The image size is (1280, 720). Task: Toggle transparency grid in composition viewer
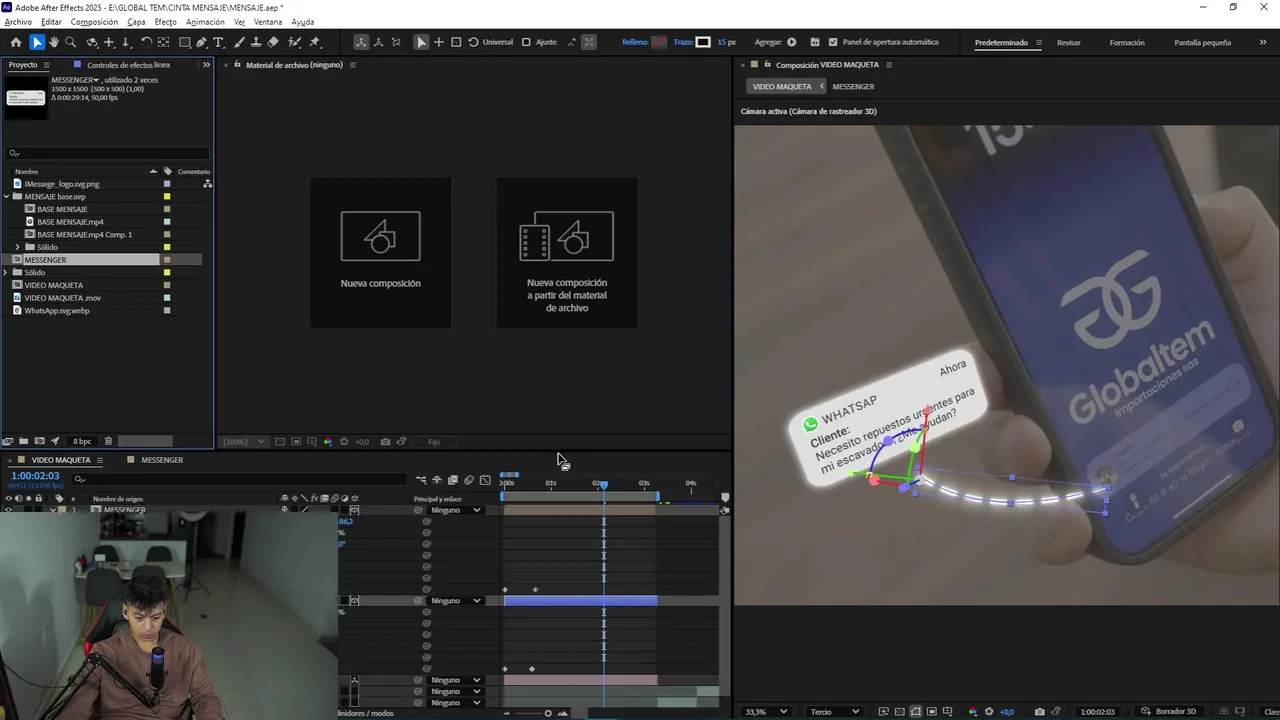(x=899, y=712)
